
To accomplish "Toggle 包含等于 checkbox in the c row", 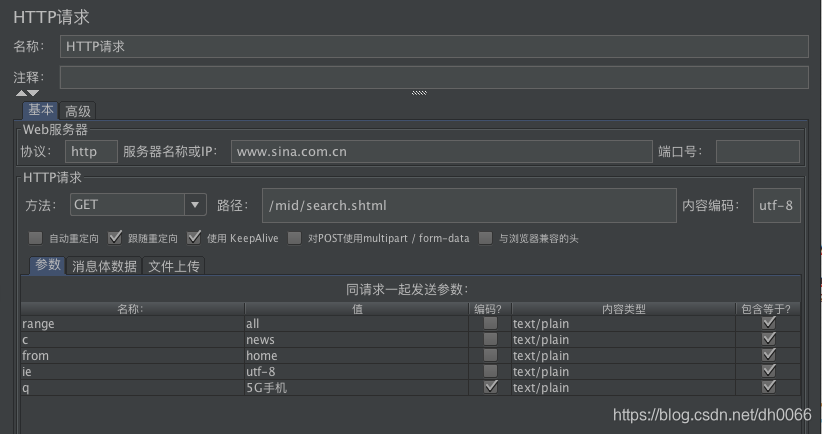I will tap(769, 339).
